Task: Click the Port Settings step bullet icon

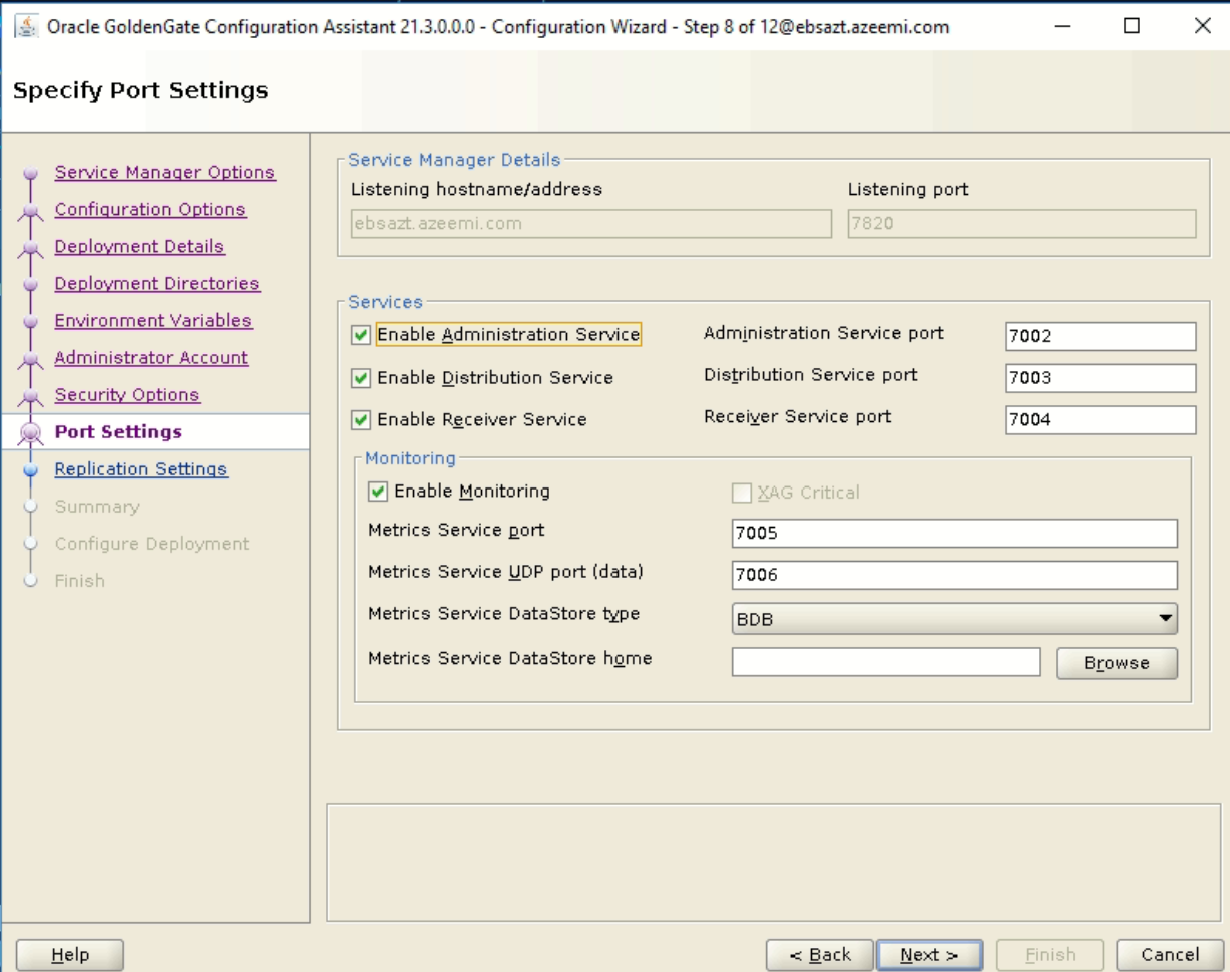Action: [31, 432]
